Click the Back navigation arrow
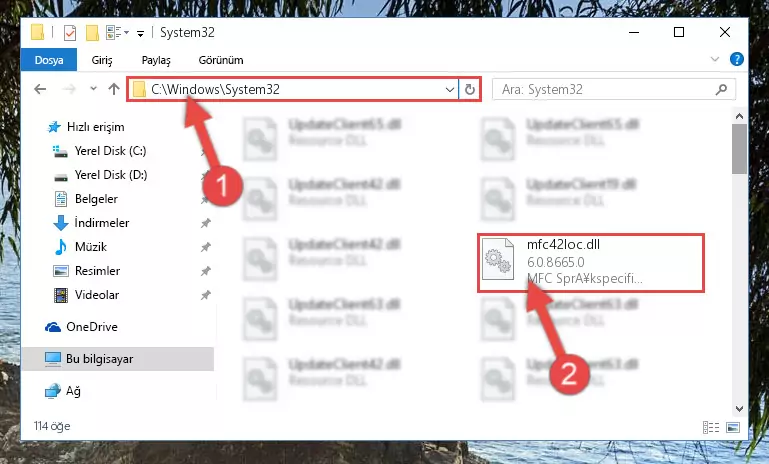 pos(40,89)
